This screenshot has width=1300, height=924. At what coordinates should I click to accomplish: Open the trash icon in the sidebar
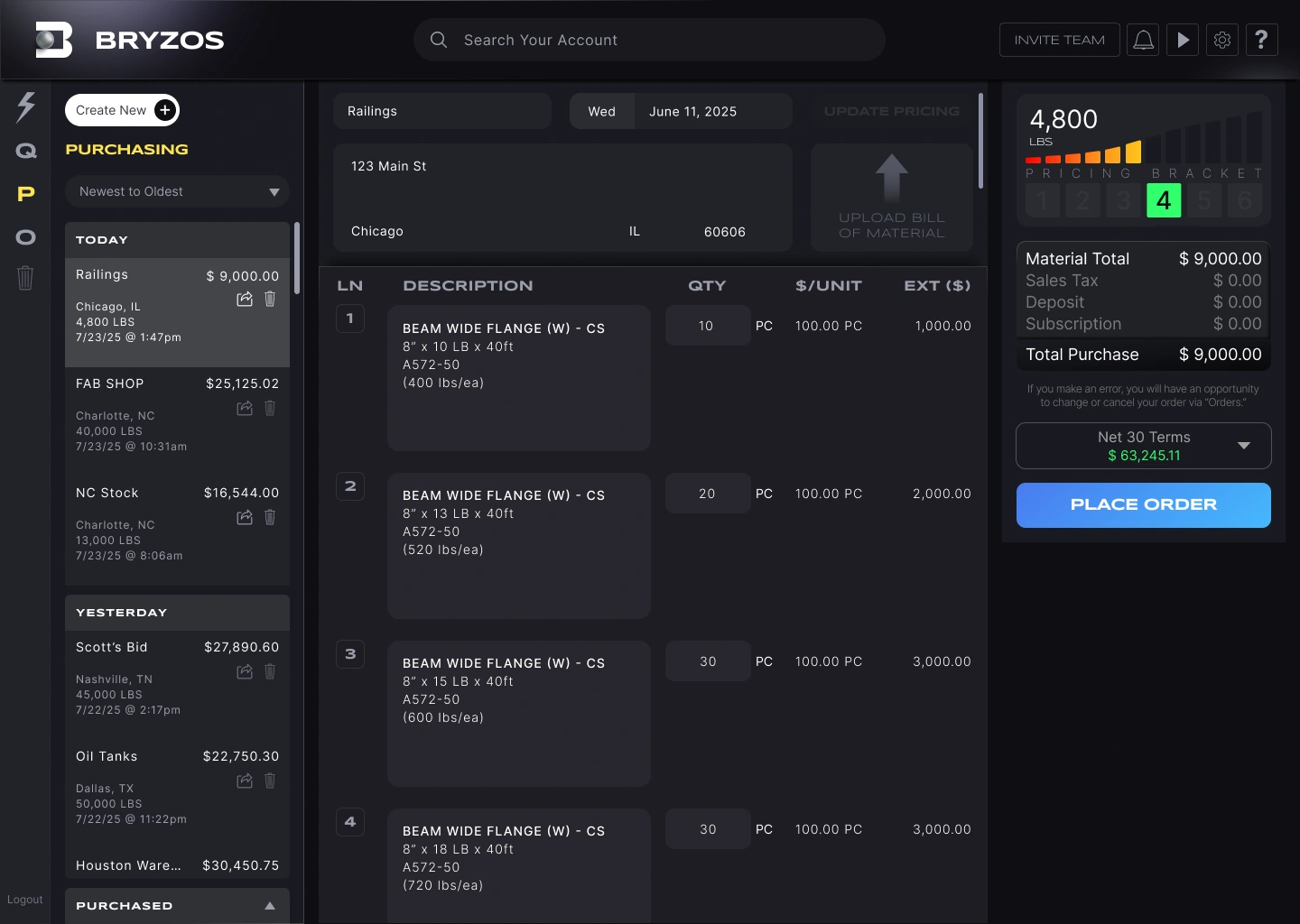coord(25,278)
